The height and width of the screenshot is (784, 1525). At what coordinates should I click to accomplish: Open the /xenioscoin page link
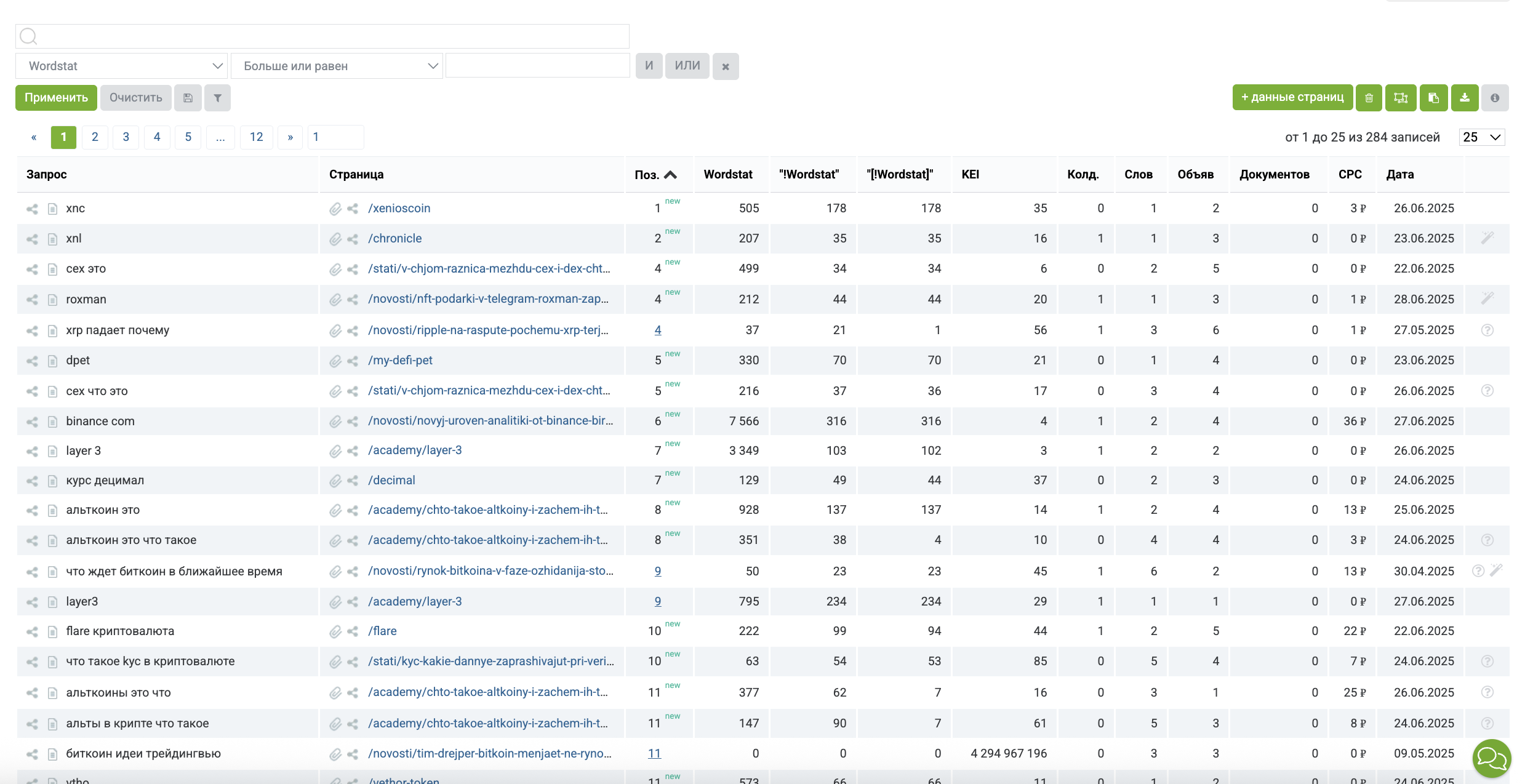click(399, 208)
